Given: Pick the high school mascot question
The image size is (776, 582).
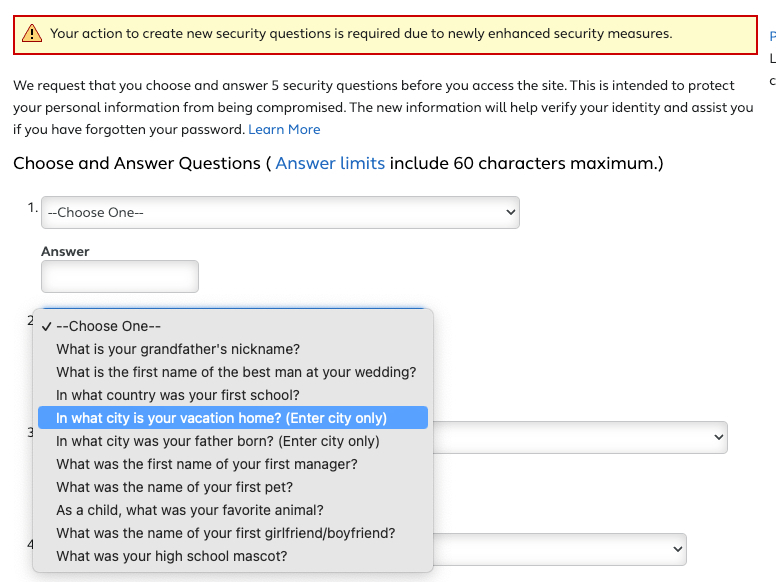Looking at the screenshot, I should point(172,556).
